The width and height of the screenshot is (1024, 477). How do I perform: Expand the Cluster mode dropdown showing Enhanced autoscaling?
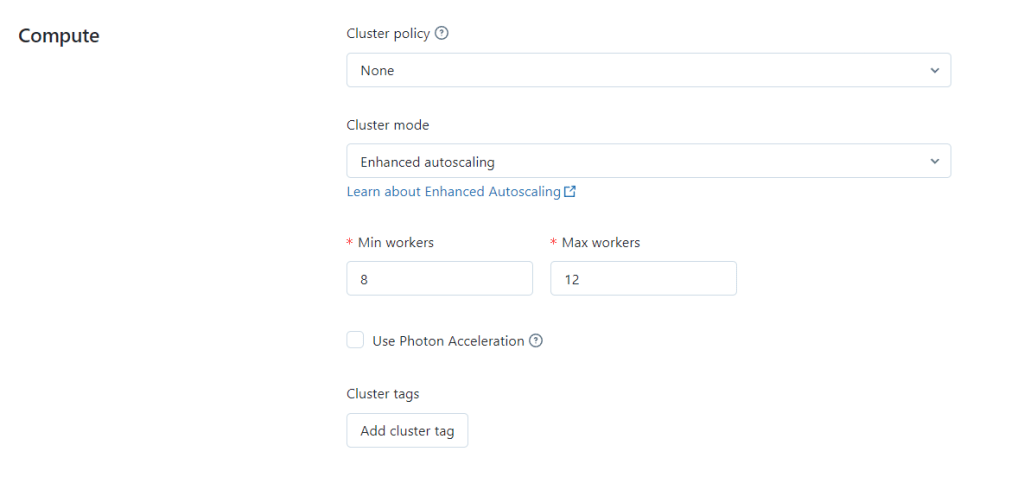[x=640, y=161]
